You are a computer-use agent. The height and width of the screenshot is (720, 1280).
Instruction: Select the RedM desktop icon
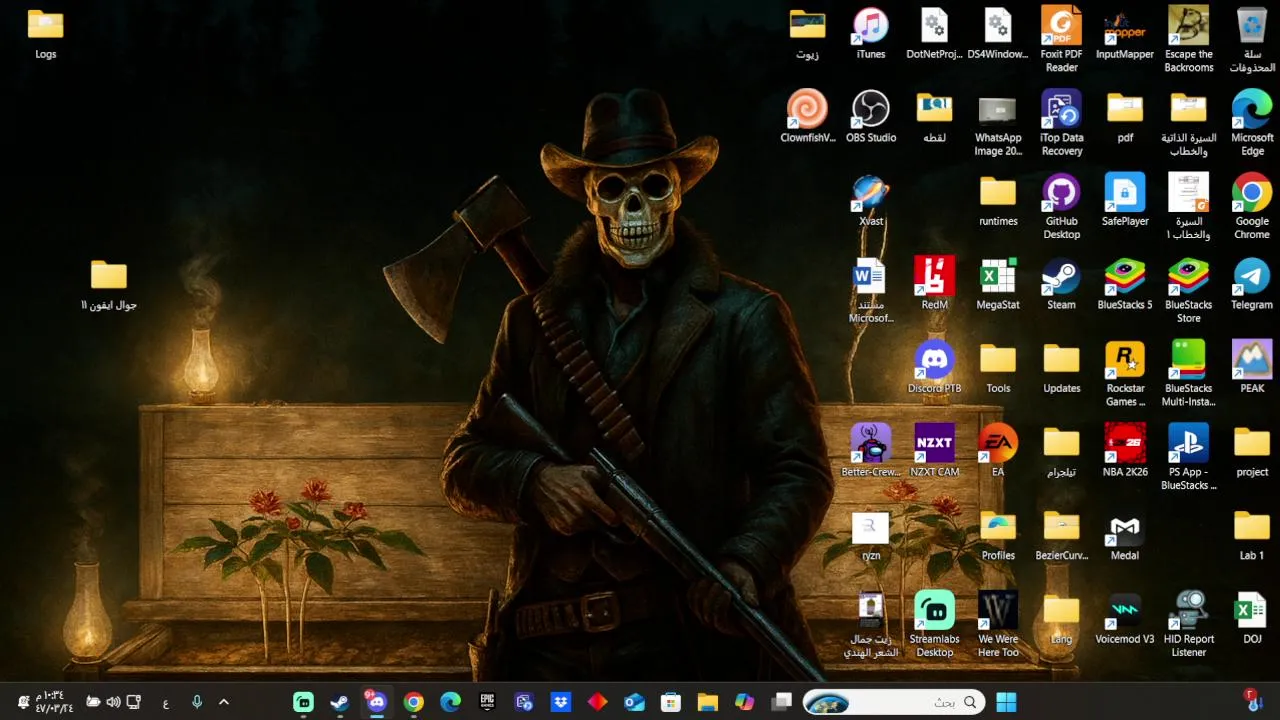click(x=934, y=284)
